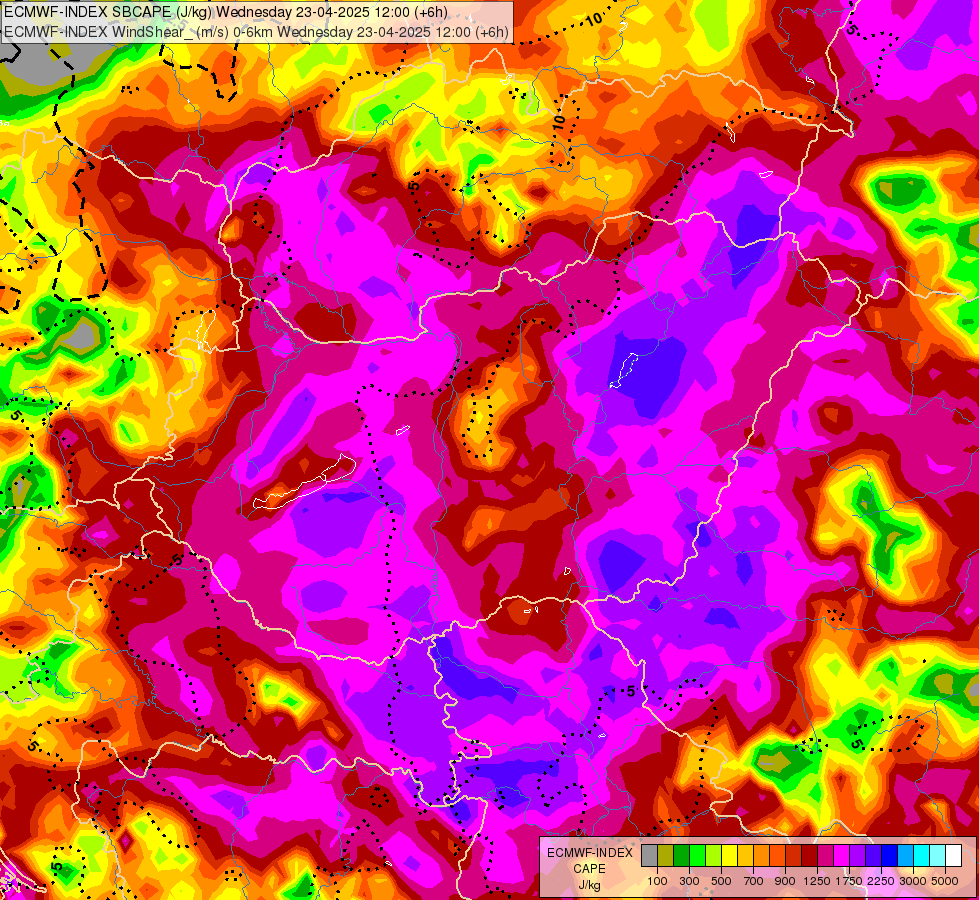Click the brick red swatch after 900
The width and height of the screenshot is (979, 900).
(x=794, y=855)
